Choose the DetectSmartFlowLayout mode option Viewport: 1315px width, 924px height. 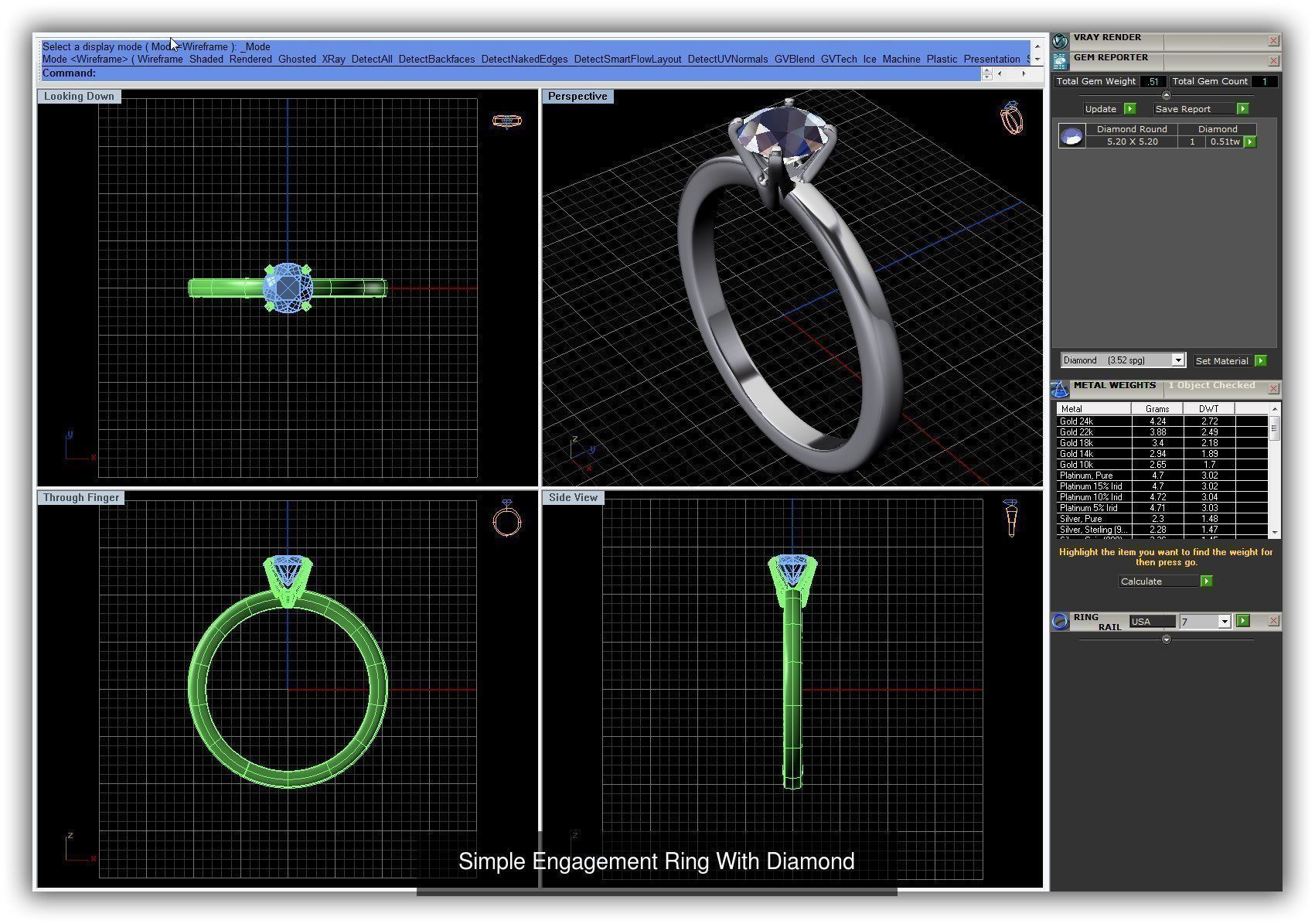pos(628,60)
